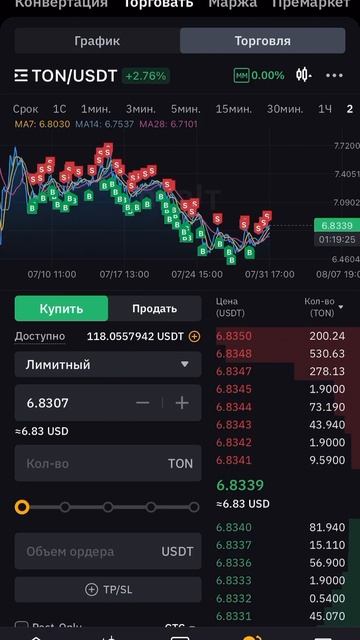The height and width of the screenshot is (640, 360).
Task: Switch to the Продать sell side
Action: coord(155,309)
